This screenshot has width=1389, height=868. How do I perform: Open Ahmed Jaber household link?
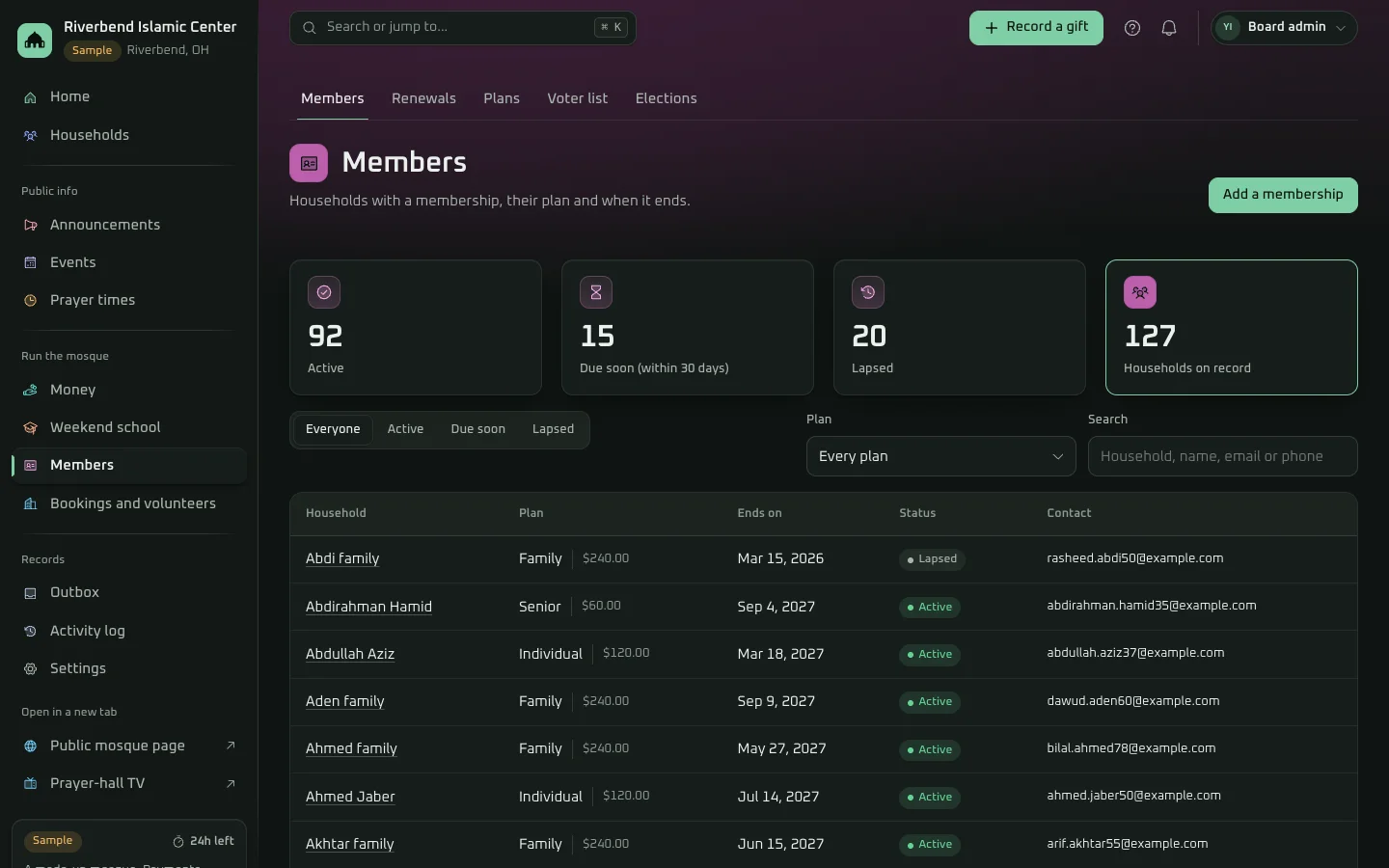(350, 797)
